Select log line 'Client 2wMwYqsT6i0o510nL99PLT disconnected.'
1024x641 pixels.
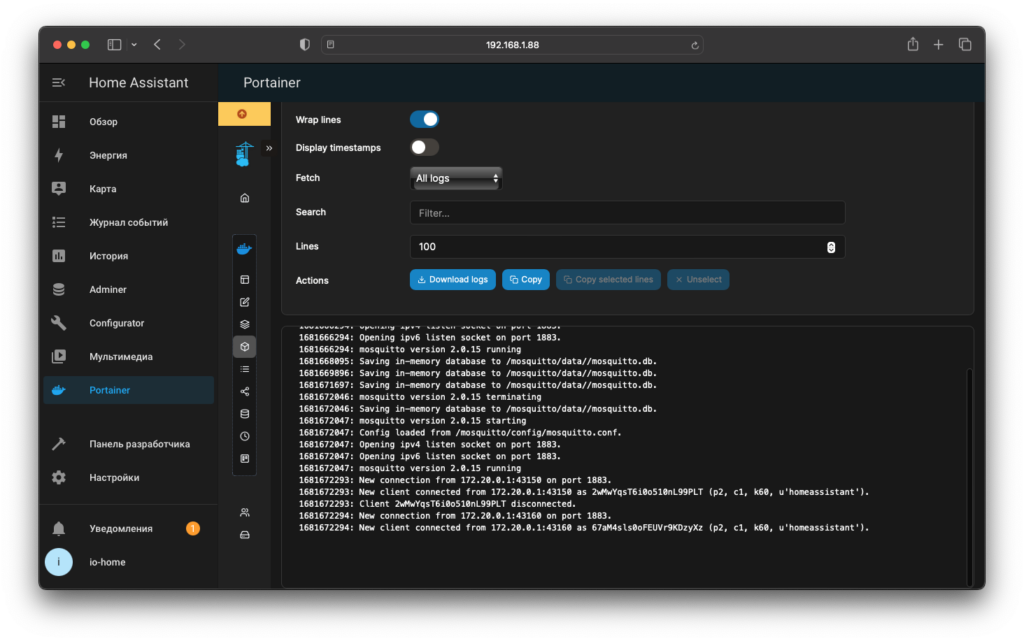click(x=438, y=504)
